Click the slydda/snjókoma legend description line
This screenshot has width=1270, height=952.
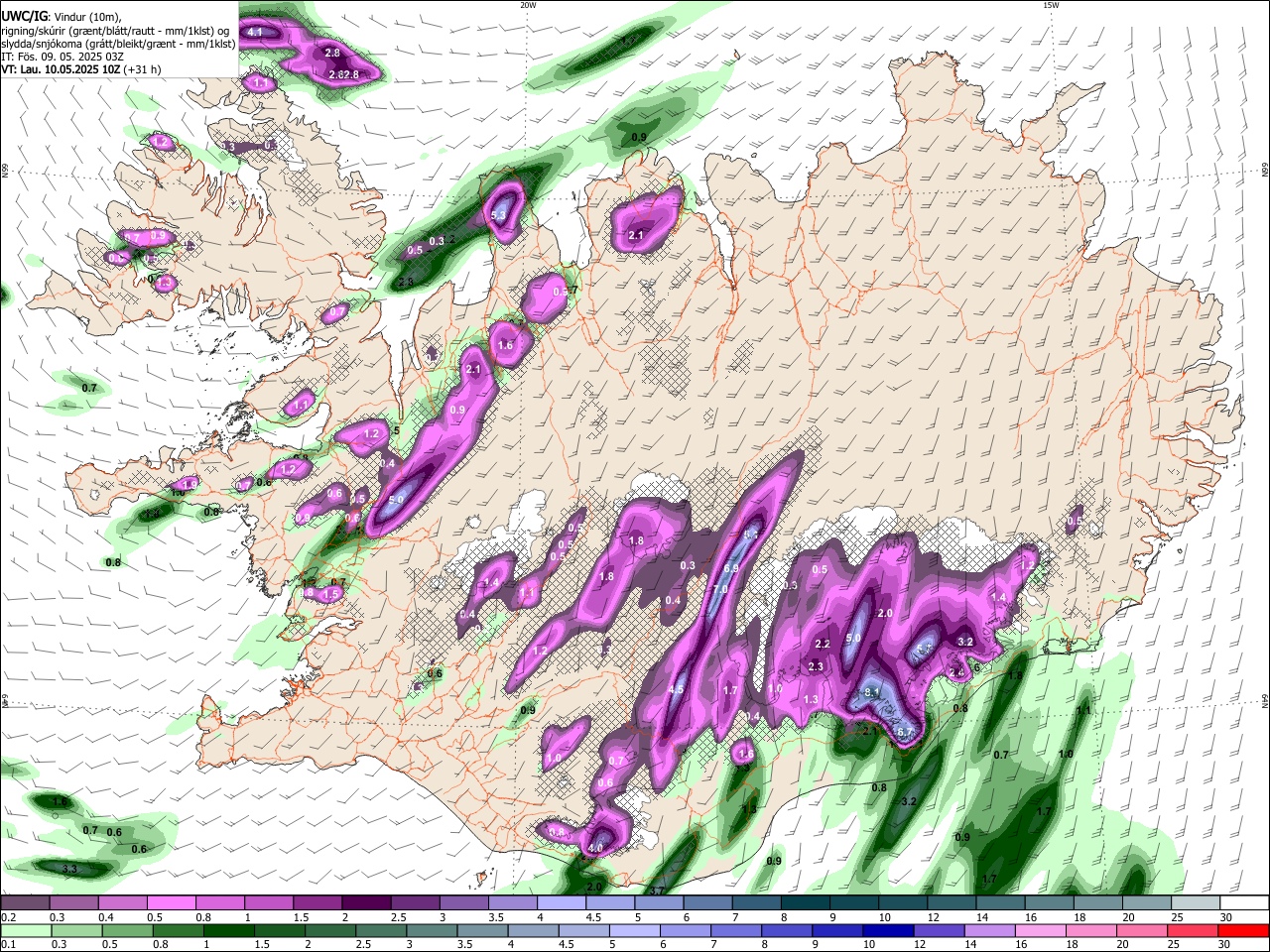tap(118, 44)
